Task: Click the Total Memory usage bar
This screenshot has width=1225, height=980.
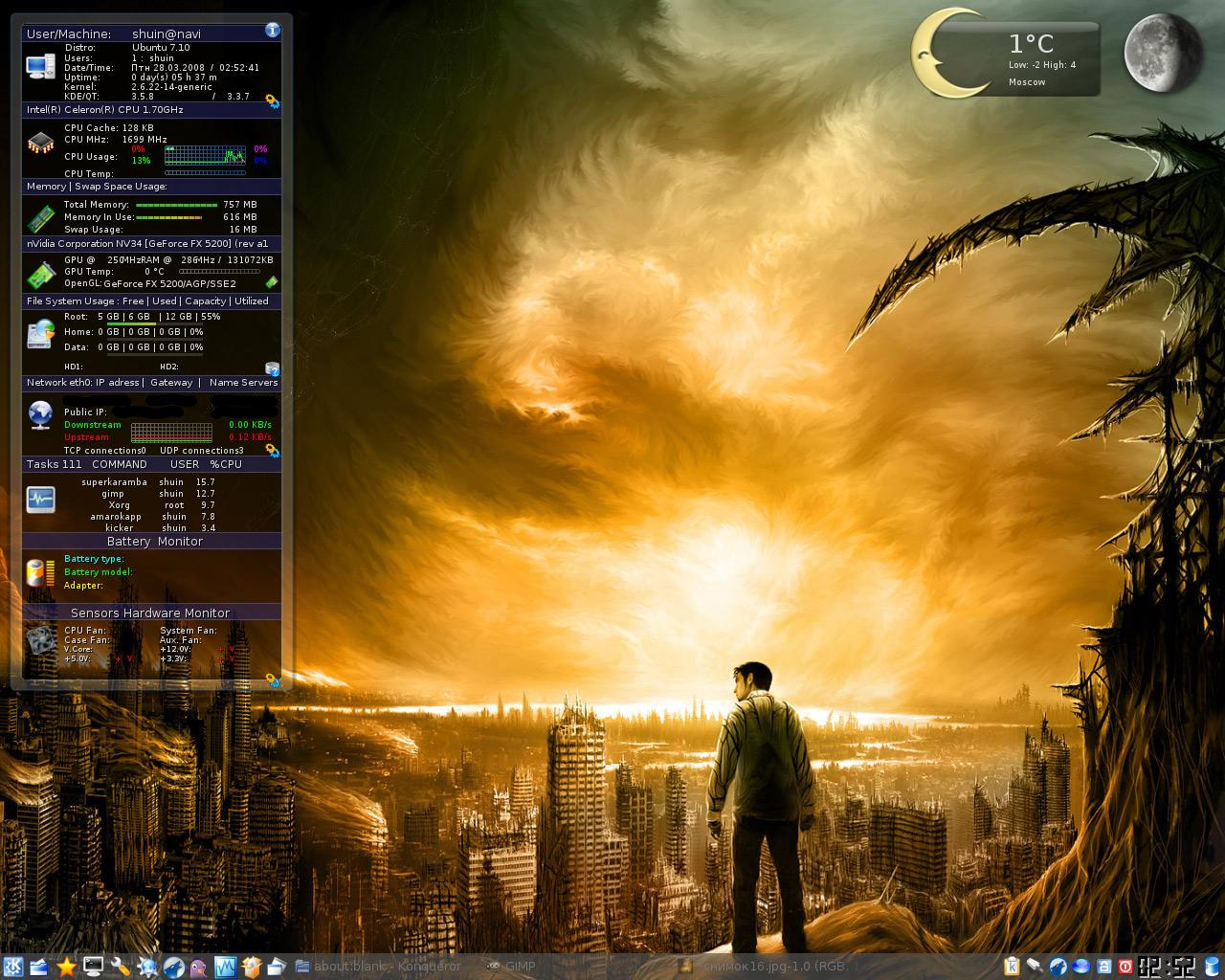Action: point(176,205)
